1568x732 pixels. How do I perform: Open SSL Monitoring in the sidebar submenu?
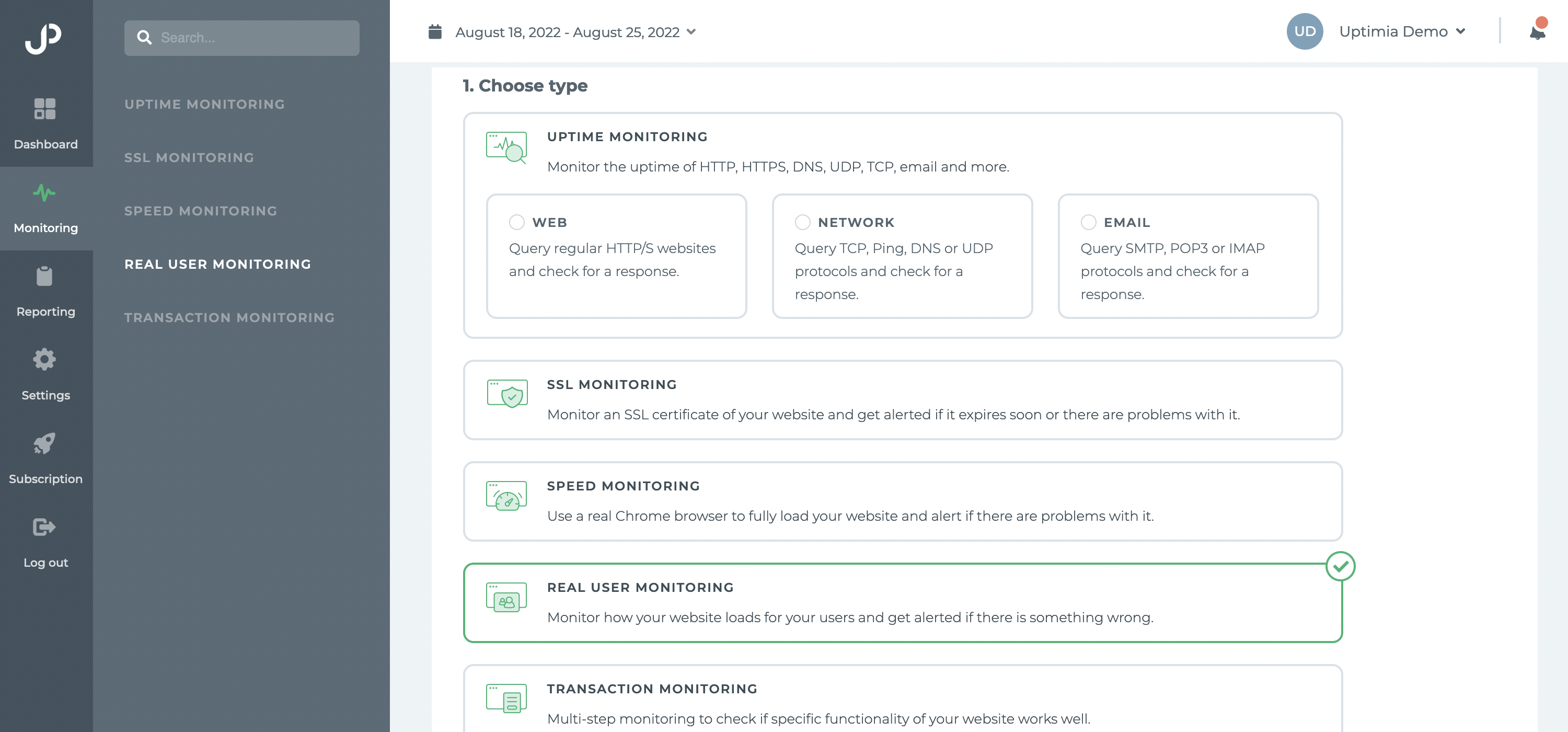point(189,158)
